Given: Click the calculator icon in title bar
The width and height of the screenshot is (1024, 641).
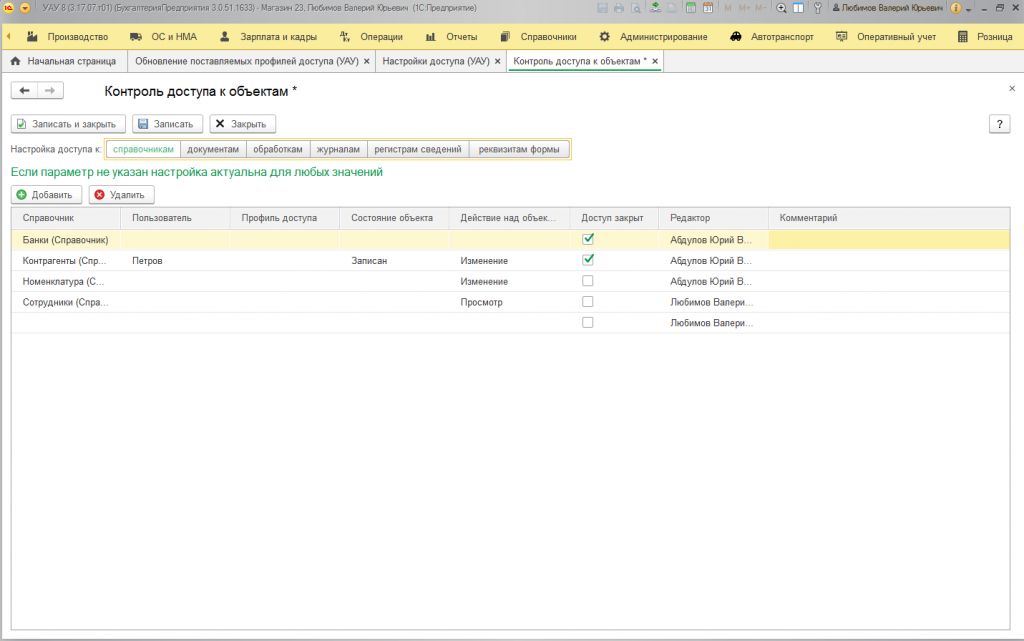Looking at the screenshot, I should click(x=690, y=8).
